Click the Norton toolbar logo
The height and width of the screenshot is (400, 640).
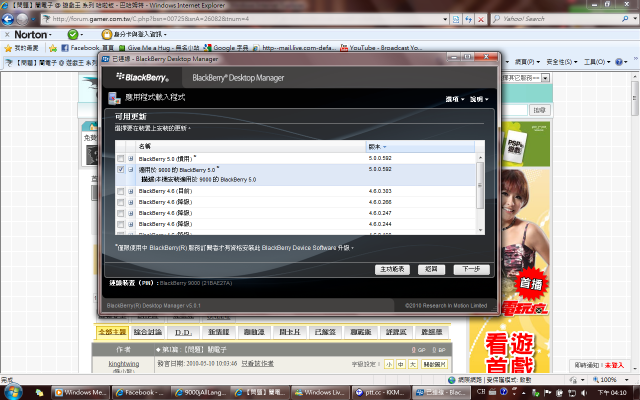(31, 35)
